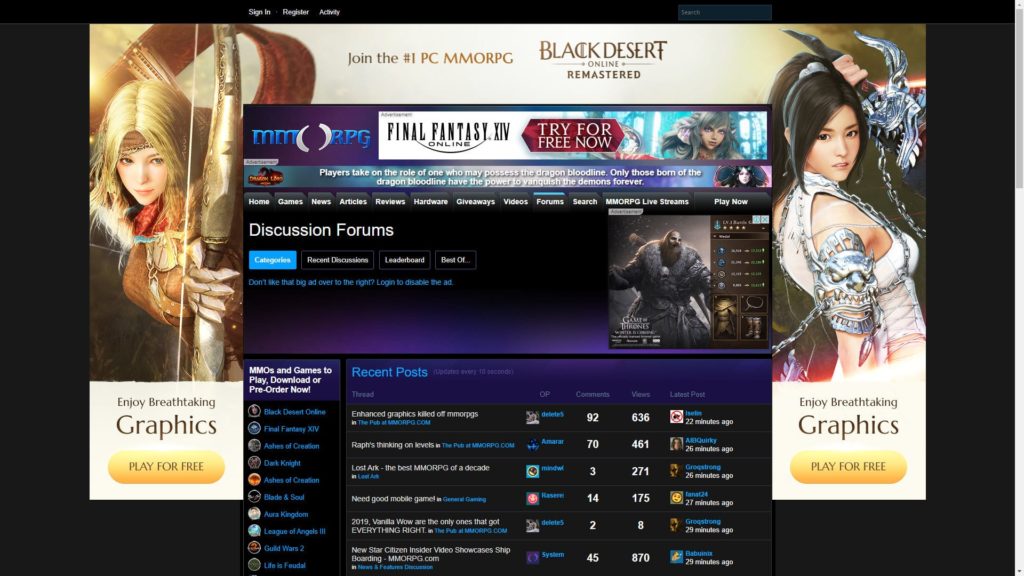1024x576 pixels.
Task: Click Iselin's avatar in Latest Post column
Action: [677, 417]
